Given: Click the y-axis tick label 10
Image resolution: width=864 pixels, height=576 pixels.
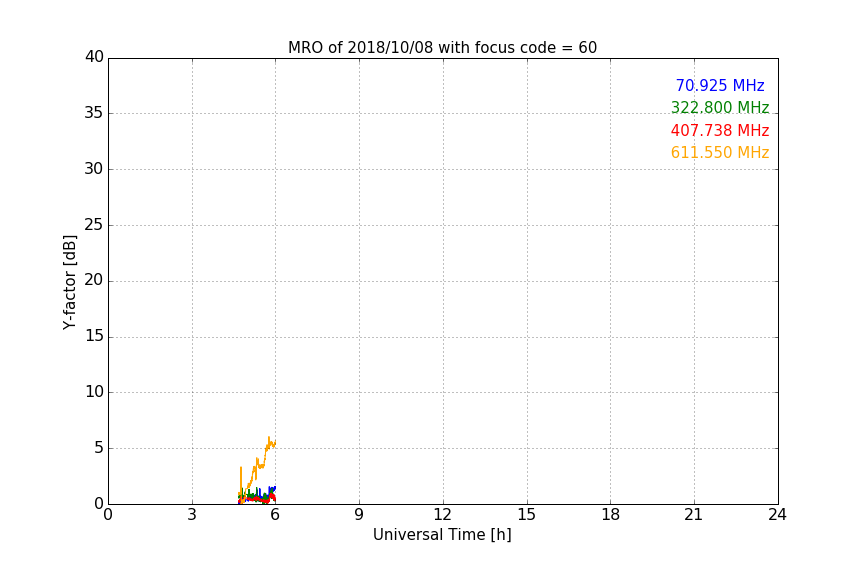Looking at the screenshot, I should tap(94, 392).
